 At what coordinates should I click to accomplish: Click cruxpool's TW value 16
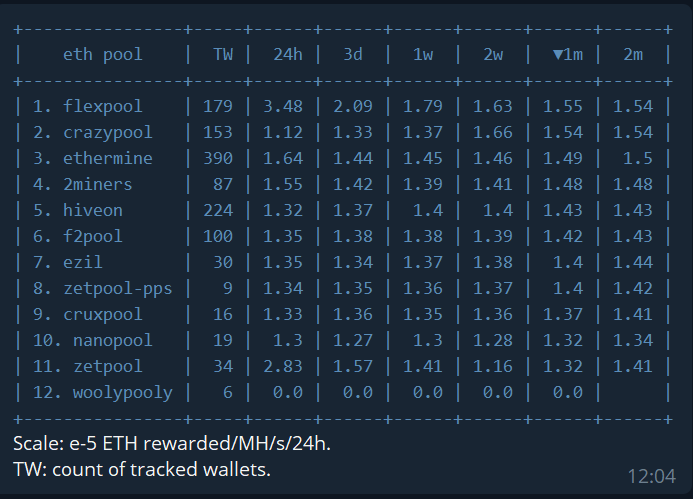pyautogui.click(x=223, y=315)
